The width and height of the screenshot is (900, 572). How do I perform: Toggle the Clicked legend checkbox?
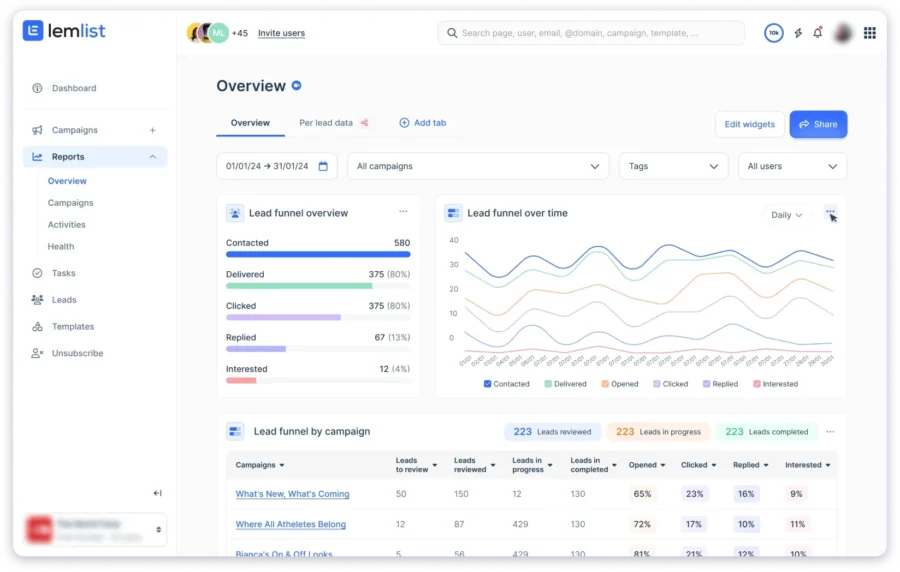pyautogui.click(x=657, y=384)
